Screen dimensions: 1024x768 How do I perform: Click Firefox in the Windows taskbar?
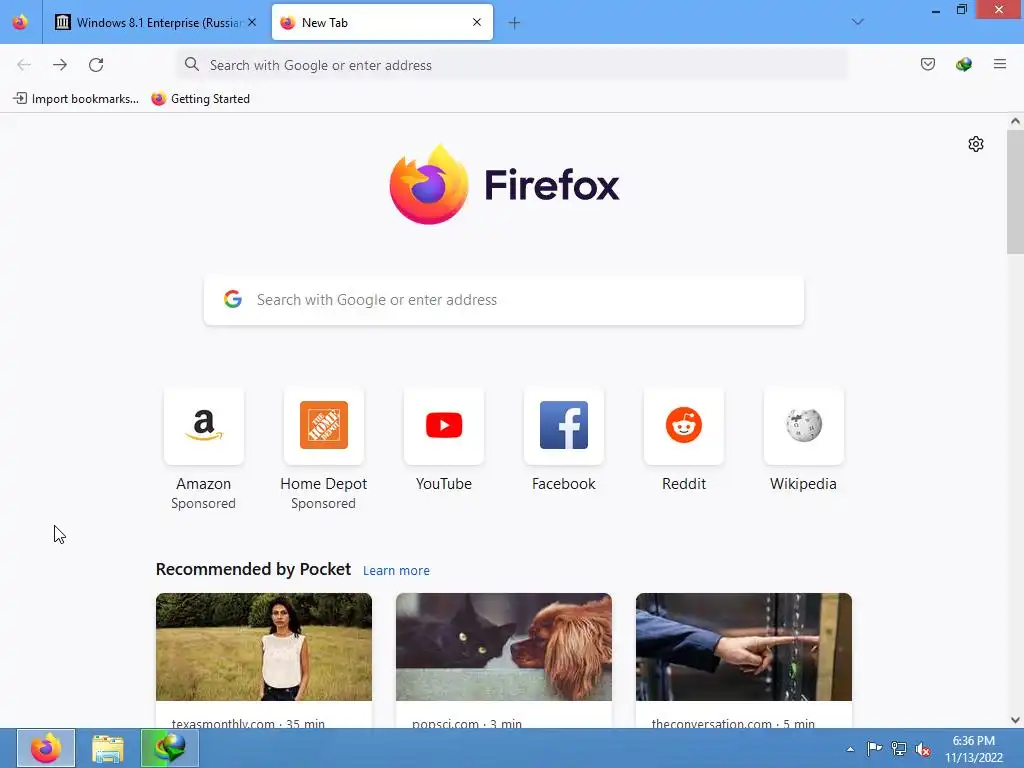pos(46,748)
